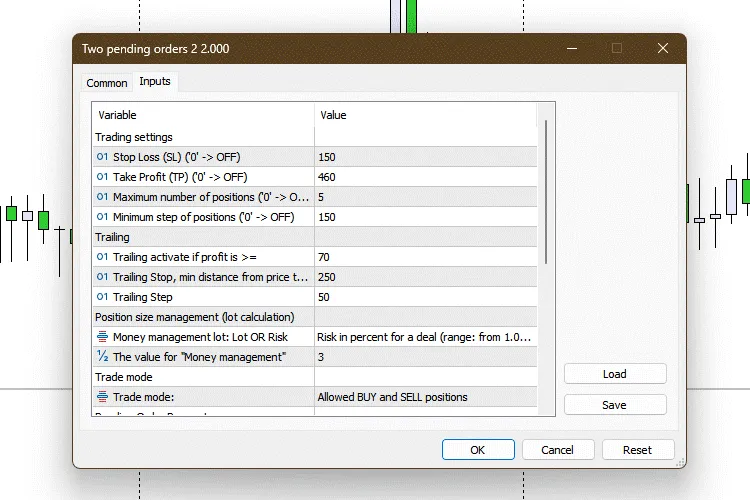The image size is (750, 500).
Task: Open the Trade mode value dropdown
Action: coord(425,397)
